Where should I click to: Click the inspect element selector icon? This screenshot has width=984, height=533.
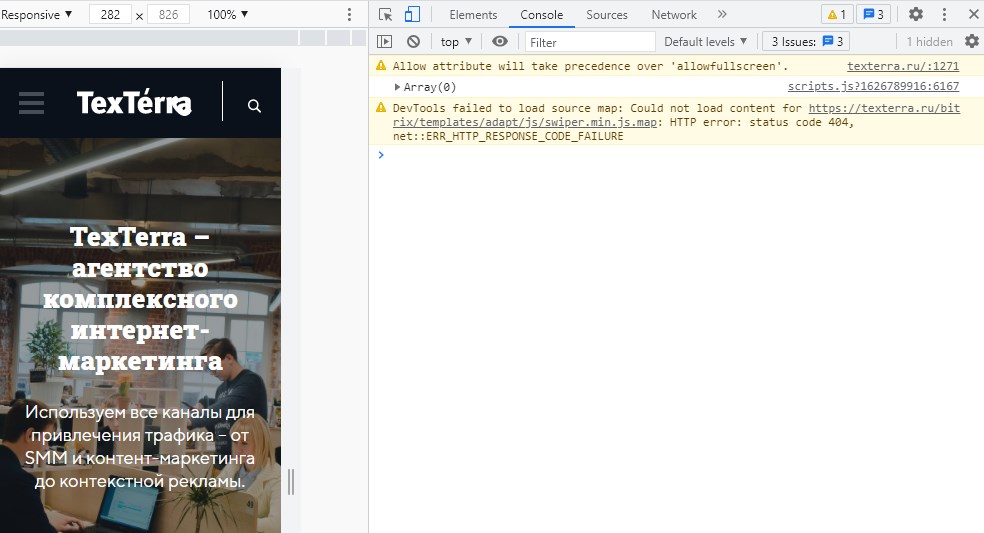386,14
